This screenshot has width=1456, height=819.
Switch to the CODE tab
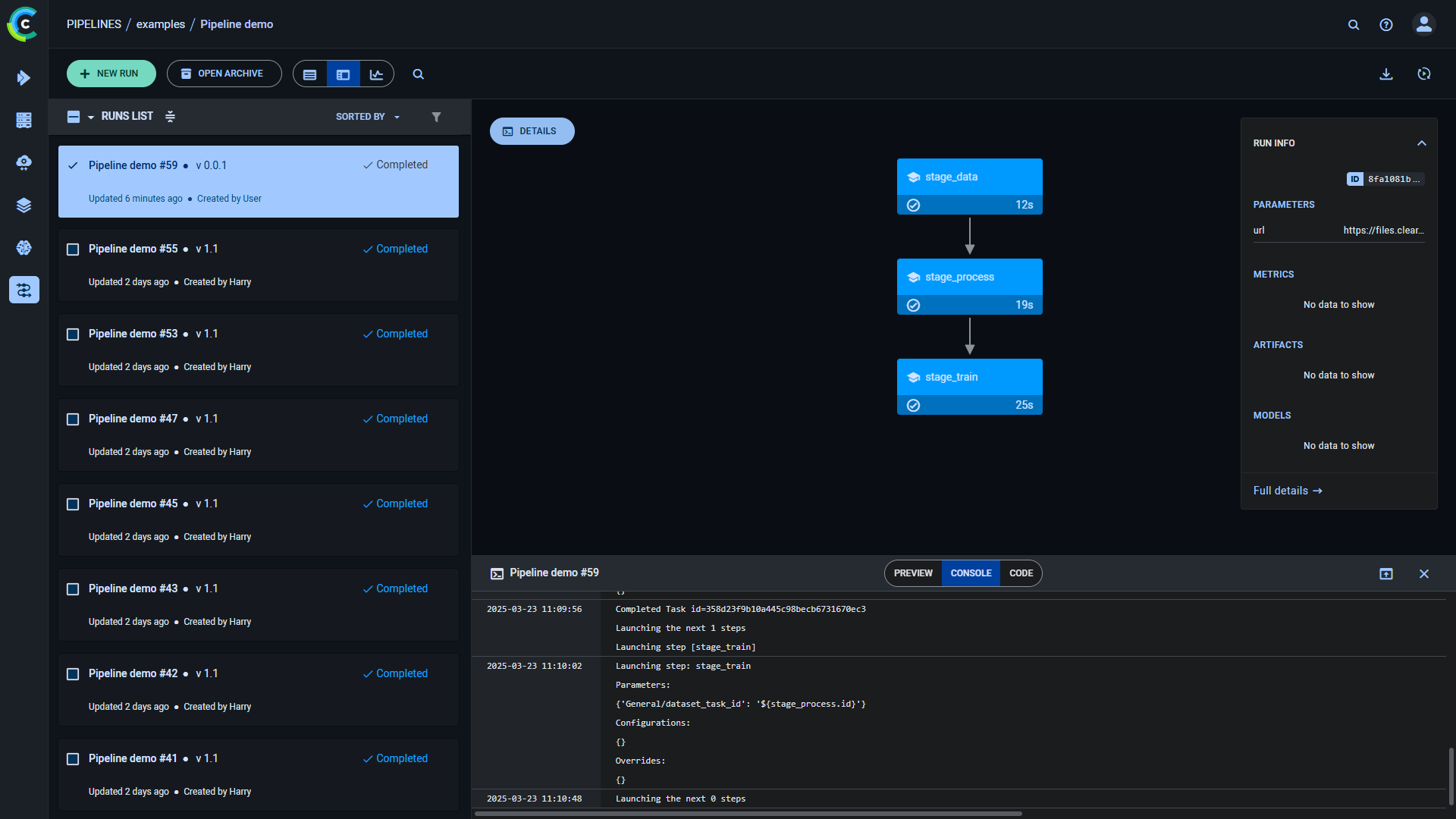[1021, 573]
